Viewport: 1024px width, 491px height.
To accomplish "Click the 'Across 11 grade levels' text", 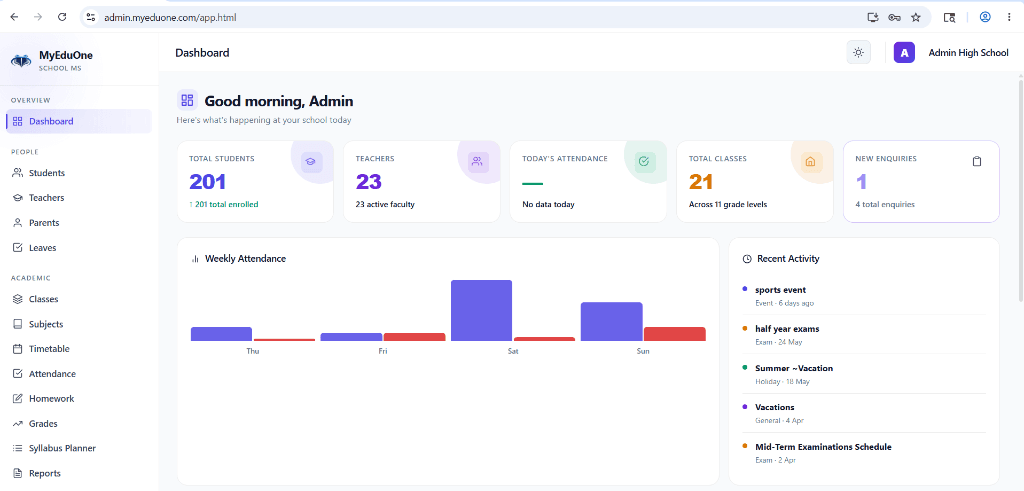I will pyautogui.click(x=728, y=204).
